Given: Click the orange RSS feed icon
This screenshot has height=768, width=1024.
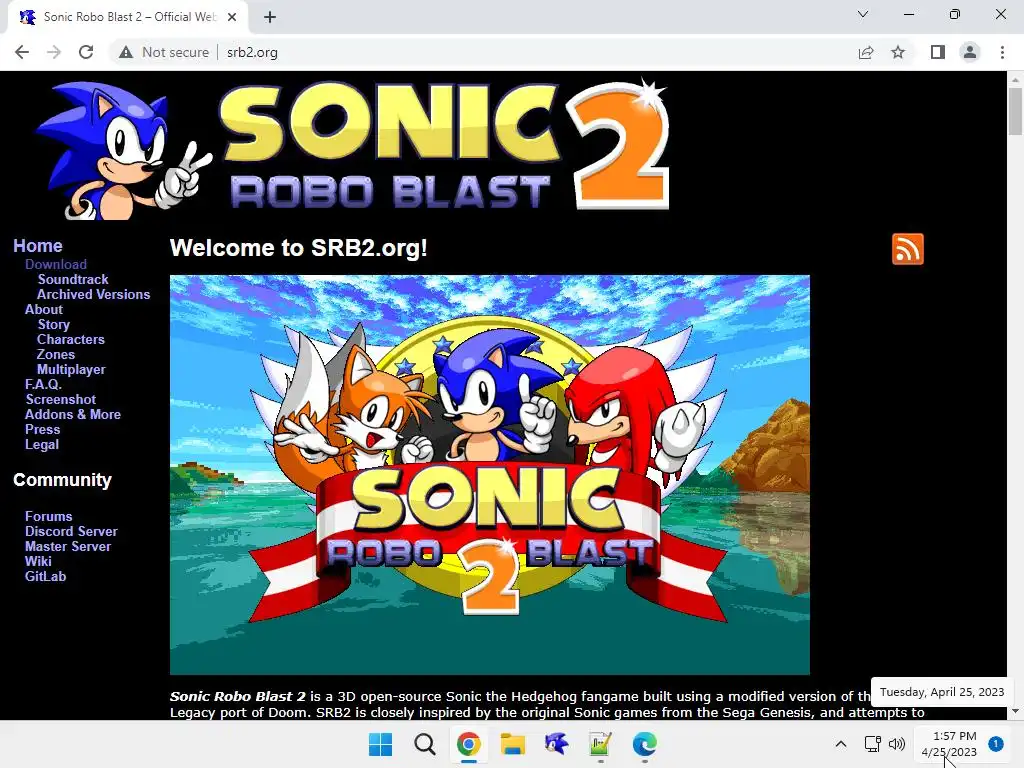Looking at the screenshot, I should pyautogui.click(x=908, y=249).
